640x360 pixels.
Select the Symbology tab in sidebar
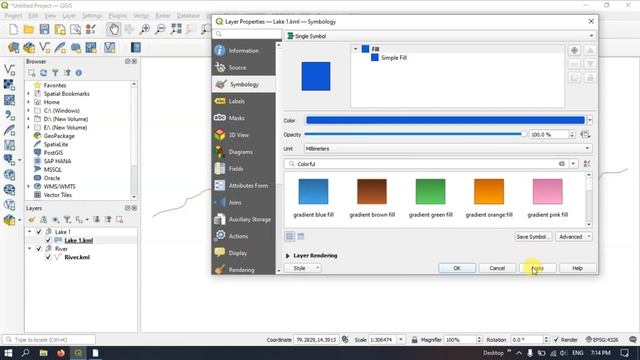click(x=243, y=84)
